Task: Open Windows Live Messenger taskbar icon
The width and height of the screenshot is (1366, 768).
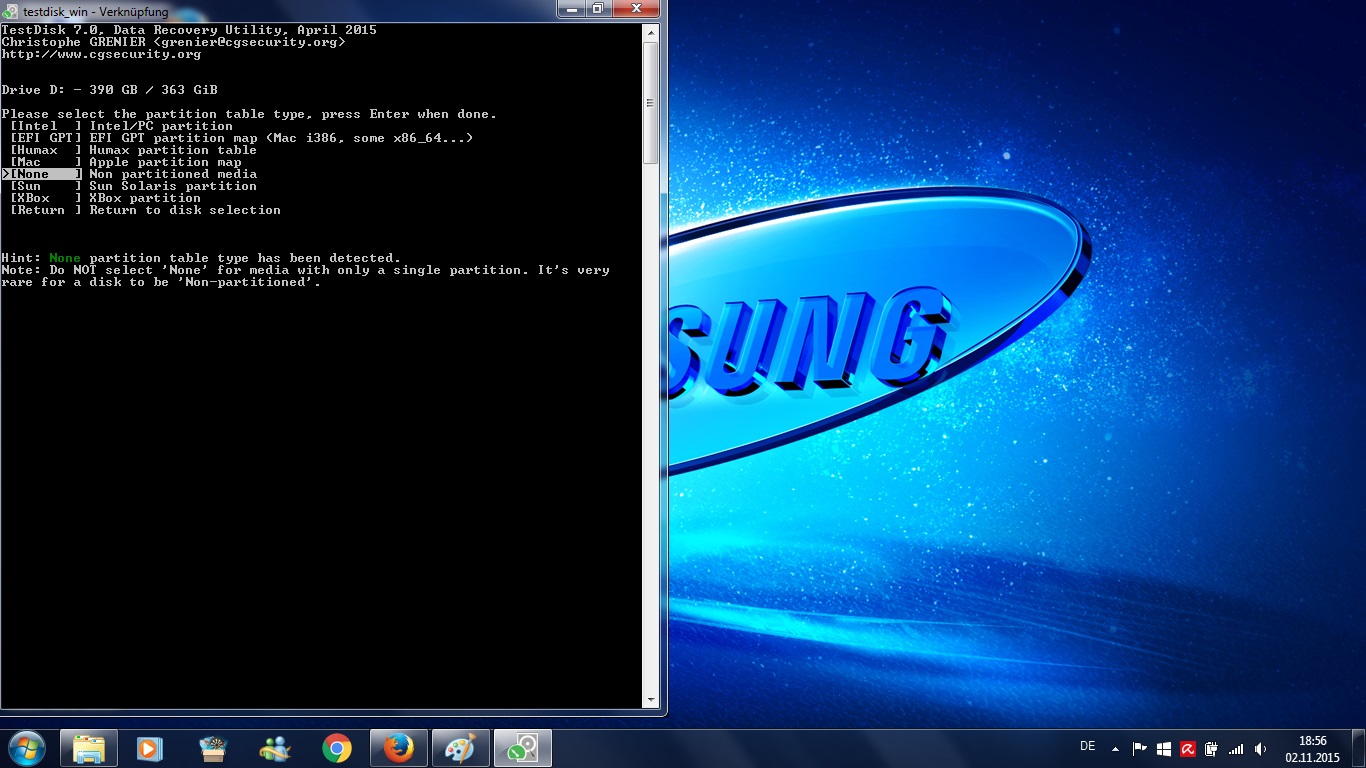Action: coord(274,748)
